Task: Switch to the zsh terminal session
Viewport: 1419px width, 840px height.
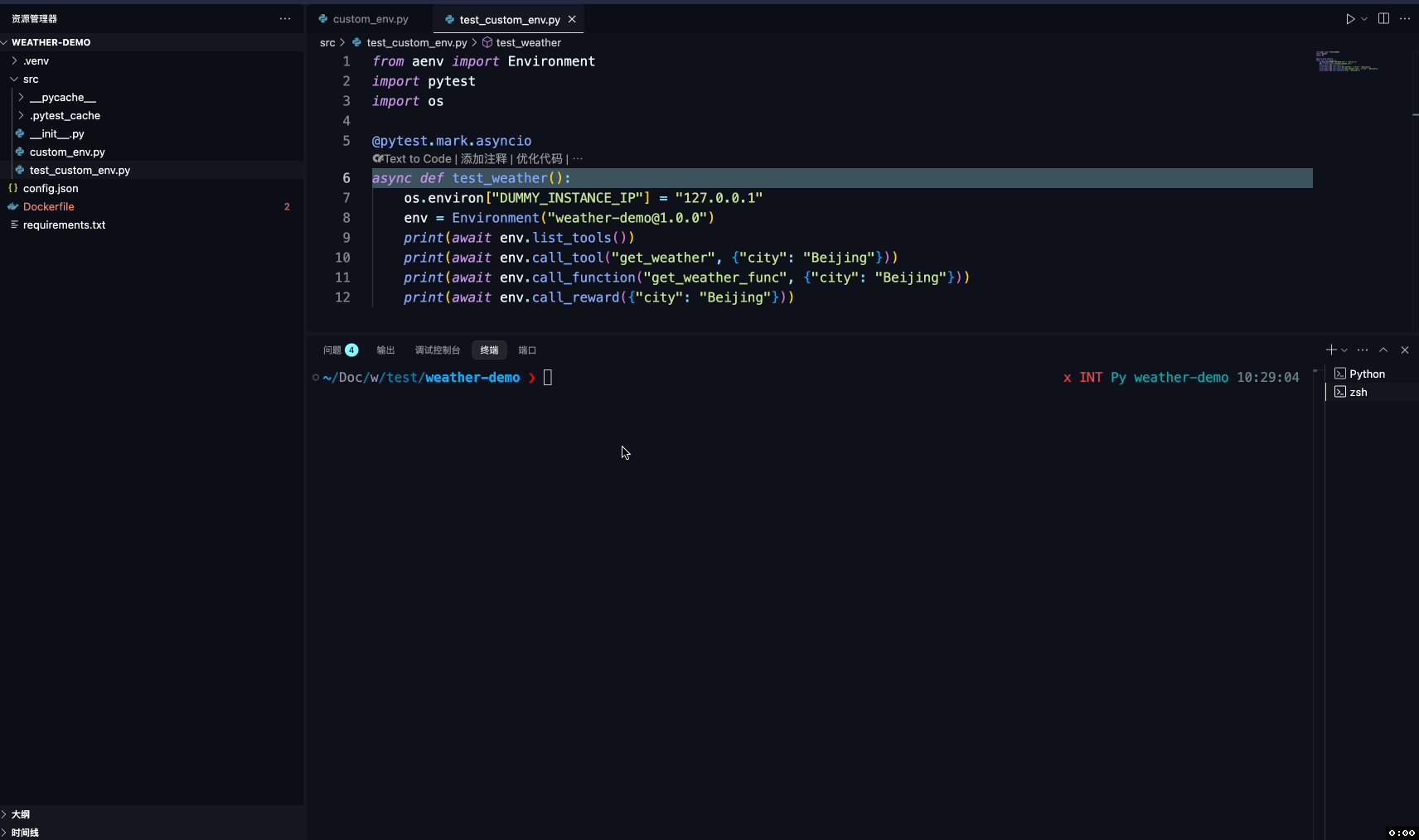Action: pos(1360,392)
